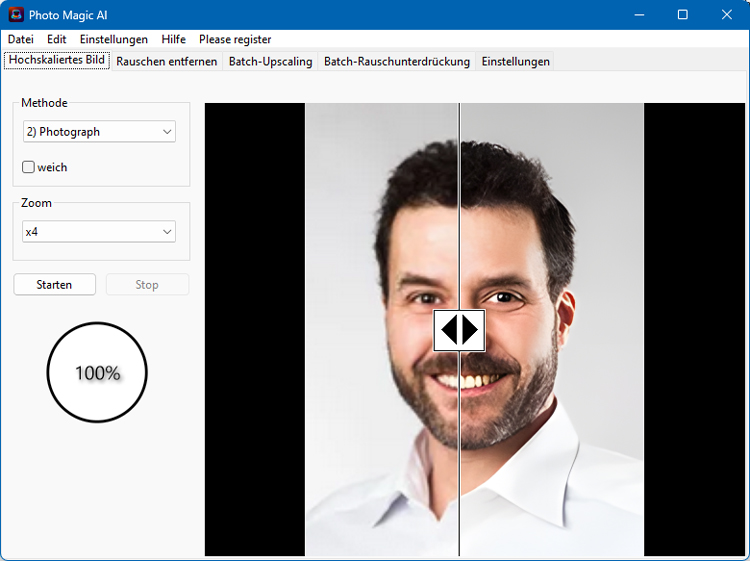Switch to the Batch-Upscaling tab
Screen dimensions: 750x561
270,62
